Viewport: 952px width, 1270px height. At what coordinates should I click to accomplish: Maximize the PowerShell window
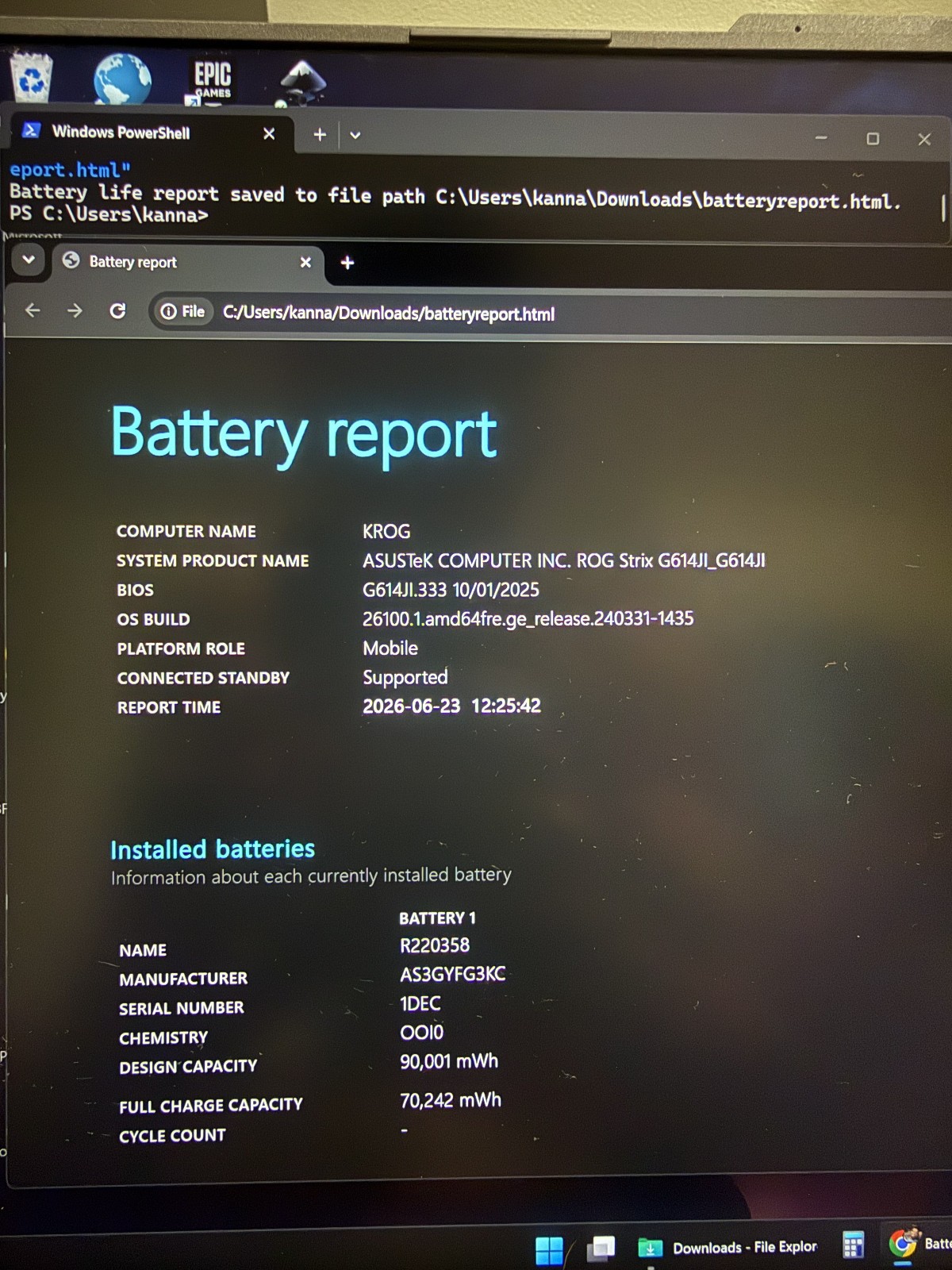pyautogui.click(x=873, y=139)
